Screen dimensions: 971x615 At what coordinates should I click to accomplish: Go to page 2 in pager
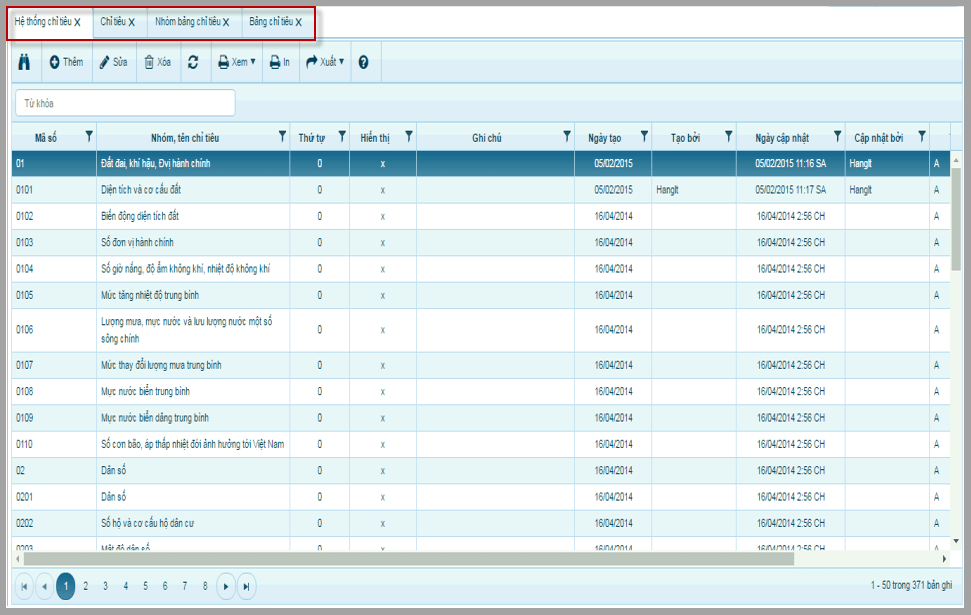point(85,586)
